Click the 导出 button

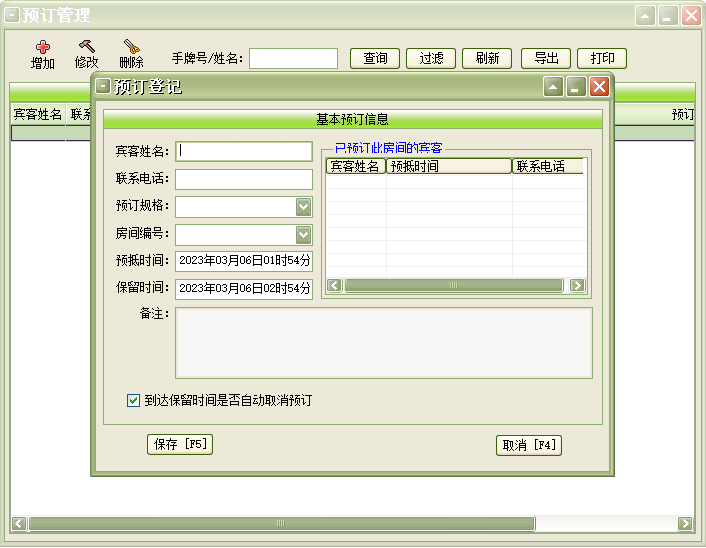(546, 58)
